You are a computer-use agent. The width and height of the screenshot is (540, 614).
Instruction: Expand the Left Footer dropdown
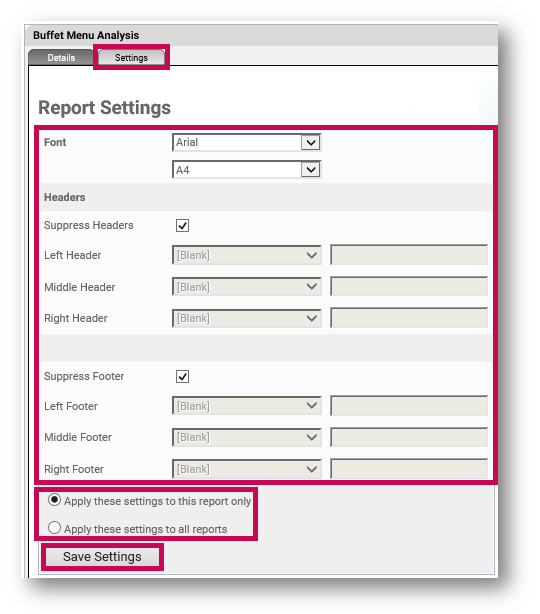[x=247, y=406]
